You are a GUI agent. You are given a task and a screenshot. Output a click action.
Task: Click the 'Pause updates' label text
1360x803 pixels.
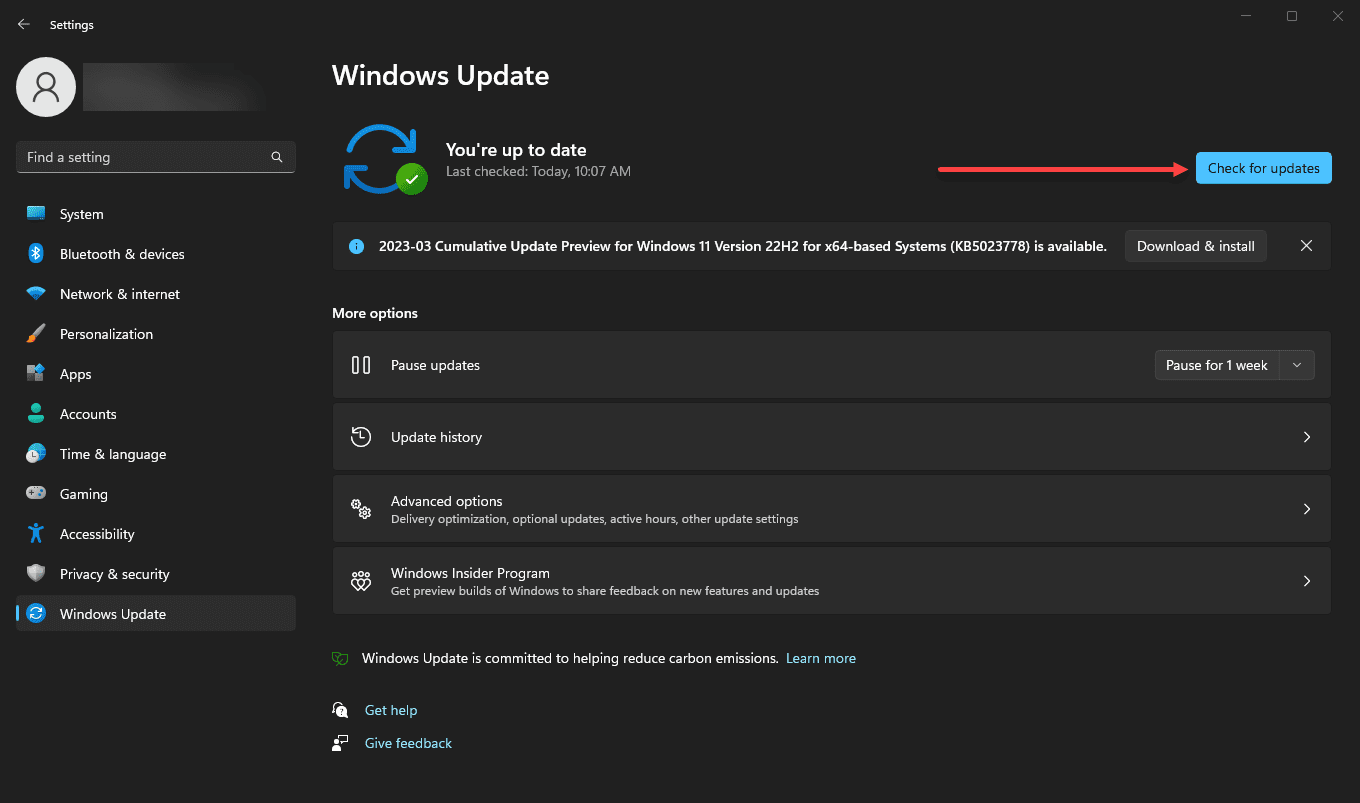pos(435,365)
